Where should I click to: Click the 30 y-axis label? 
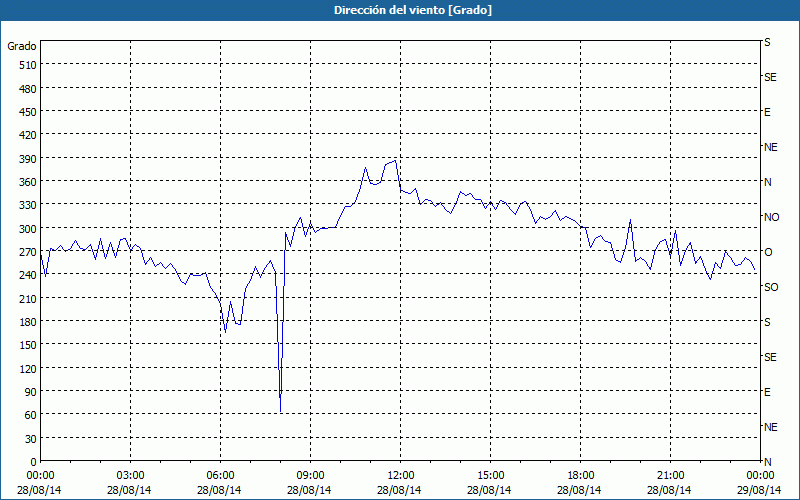31,439
